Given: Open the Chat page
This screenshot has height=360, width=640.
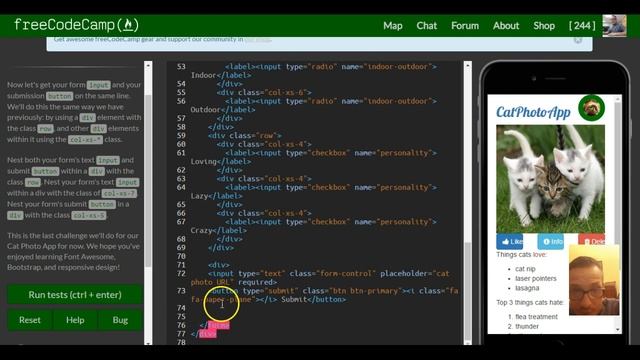Looking at the screenshot, I should pos(427,26).
